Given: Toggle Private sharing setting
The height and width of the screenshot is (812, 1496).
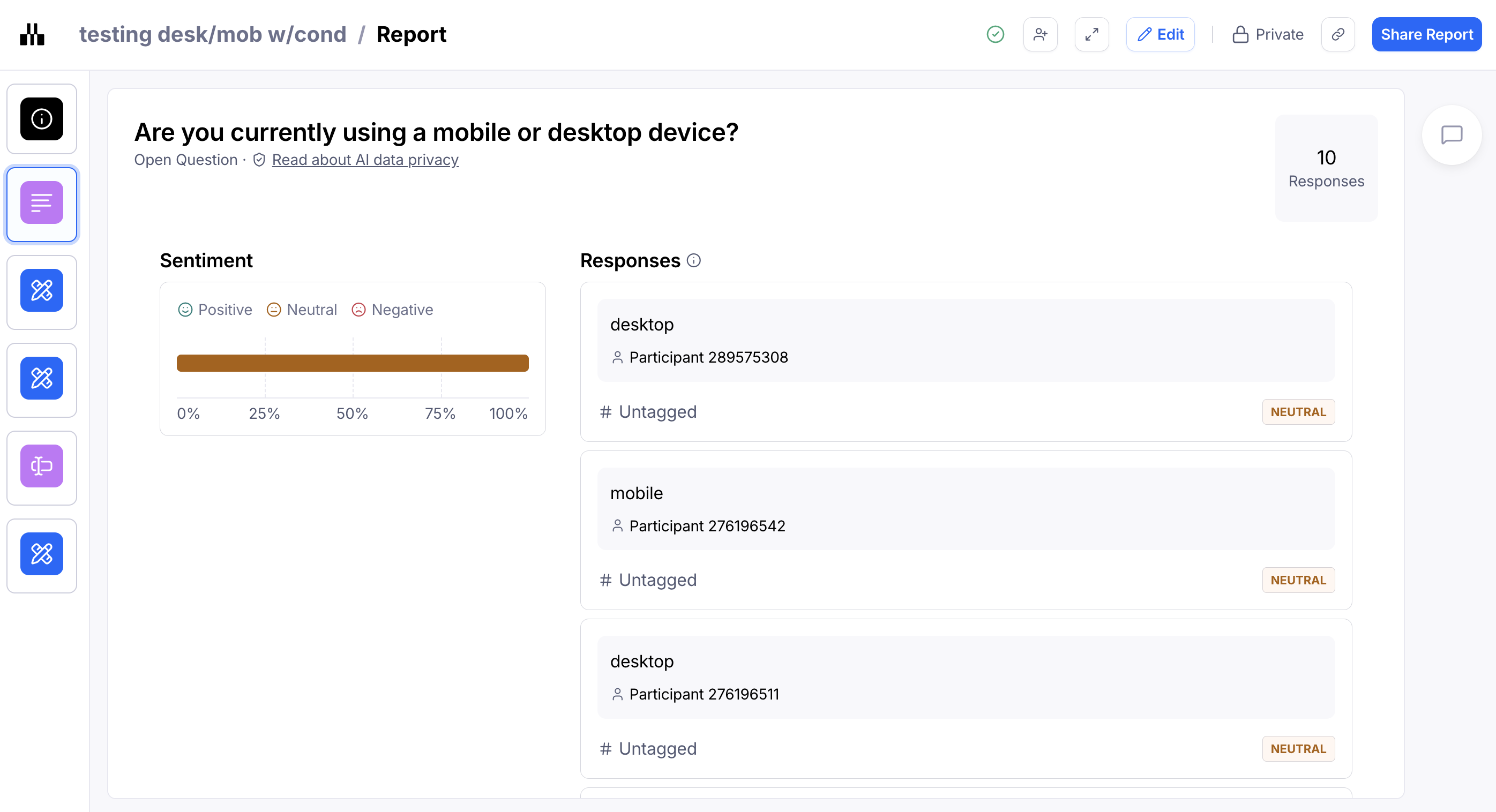Looking at the screenshot, I should click(1268, 35).
